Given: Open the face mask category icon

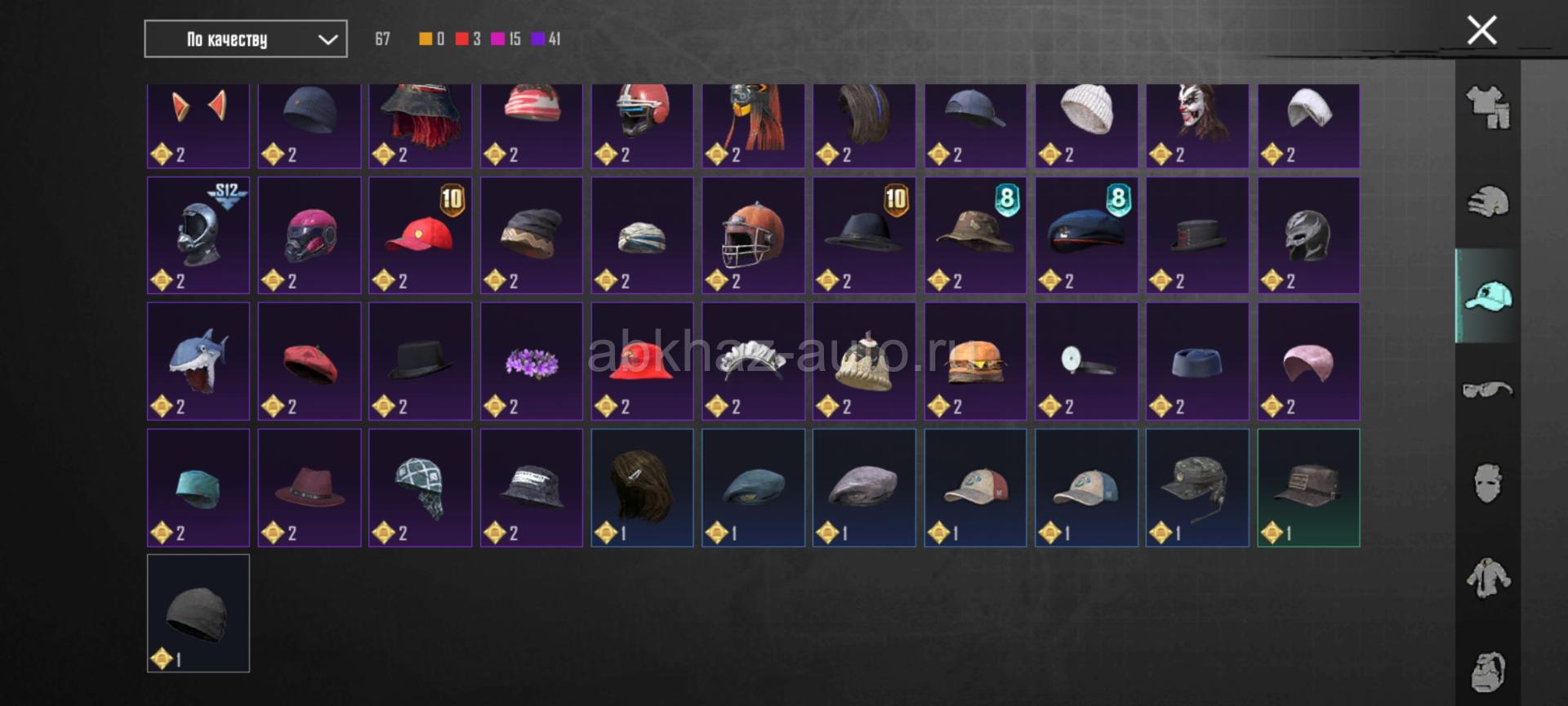Looking at the screenshot, I should coord(1488,483).
